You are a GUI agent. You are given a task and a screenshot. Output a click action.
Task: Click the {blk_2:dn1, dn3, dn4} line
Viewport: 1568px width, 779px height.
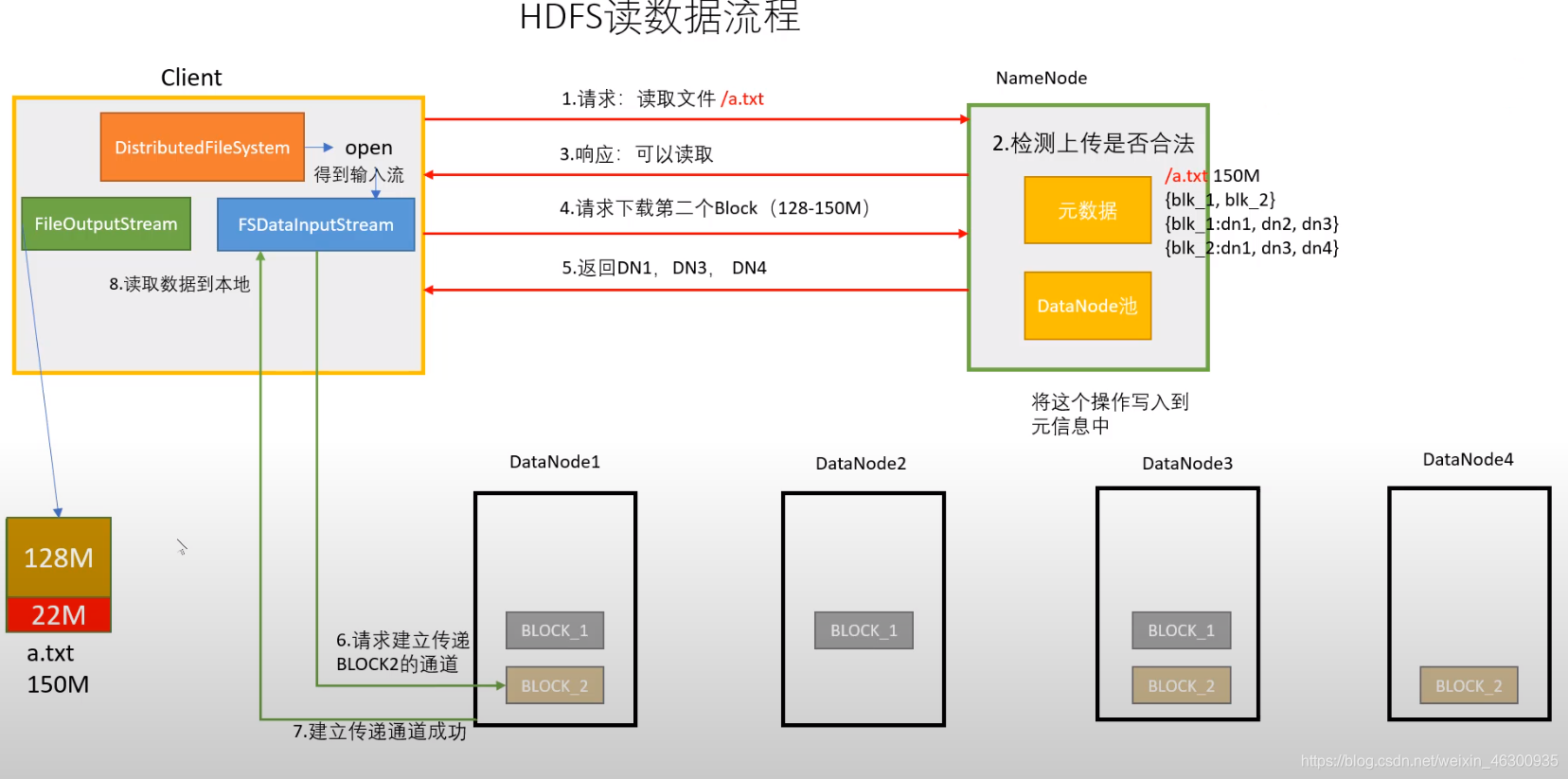[1252, 248]
